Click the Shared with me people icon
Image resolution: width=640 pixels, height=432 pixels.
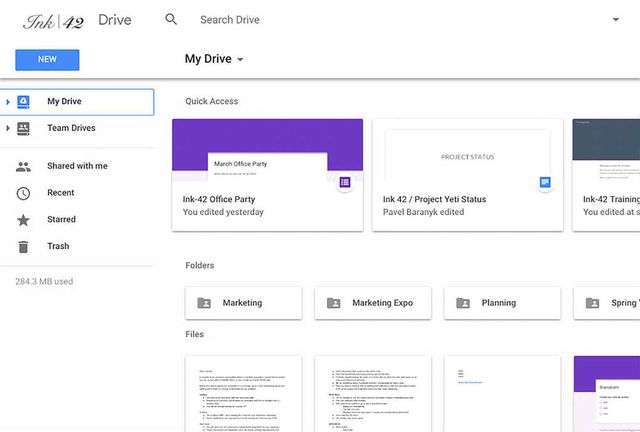coord(23,166)
